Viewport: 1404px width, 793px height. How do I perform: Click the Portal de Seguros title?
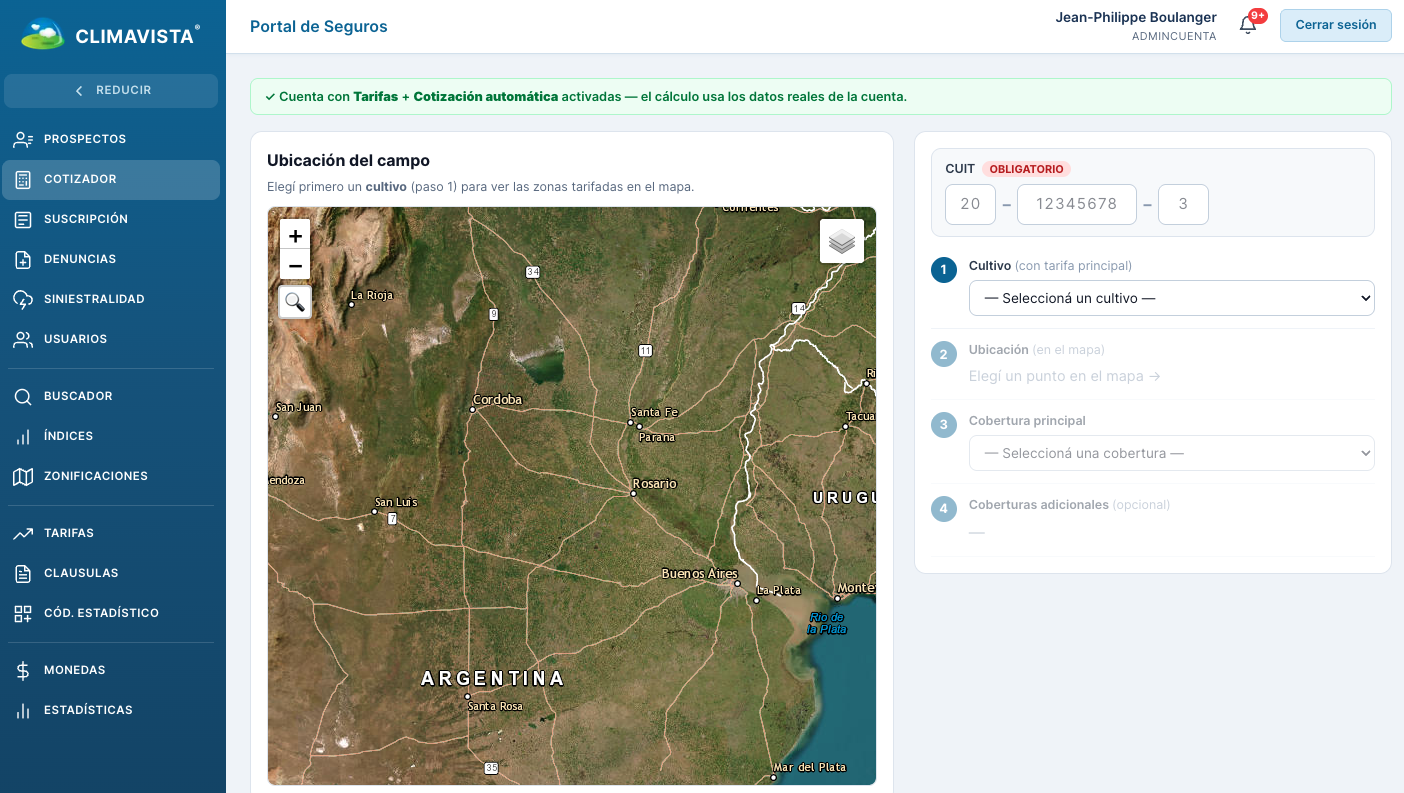coord(318,27)
